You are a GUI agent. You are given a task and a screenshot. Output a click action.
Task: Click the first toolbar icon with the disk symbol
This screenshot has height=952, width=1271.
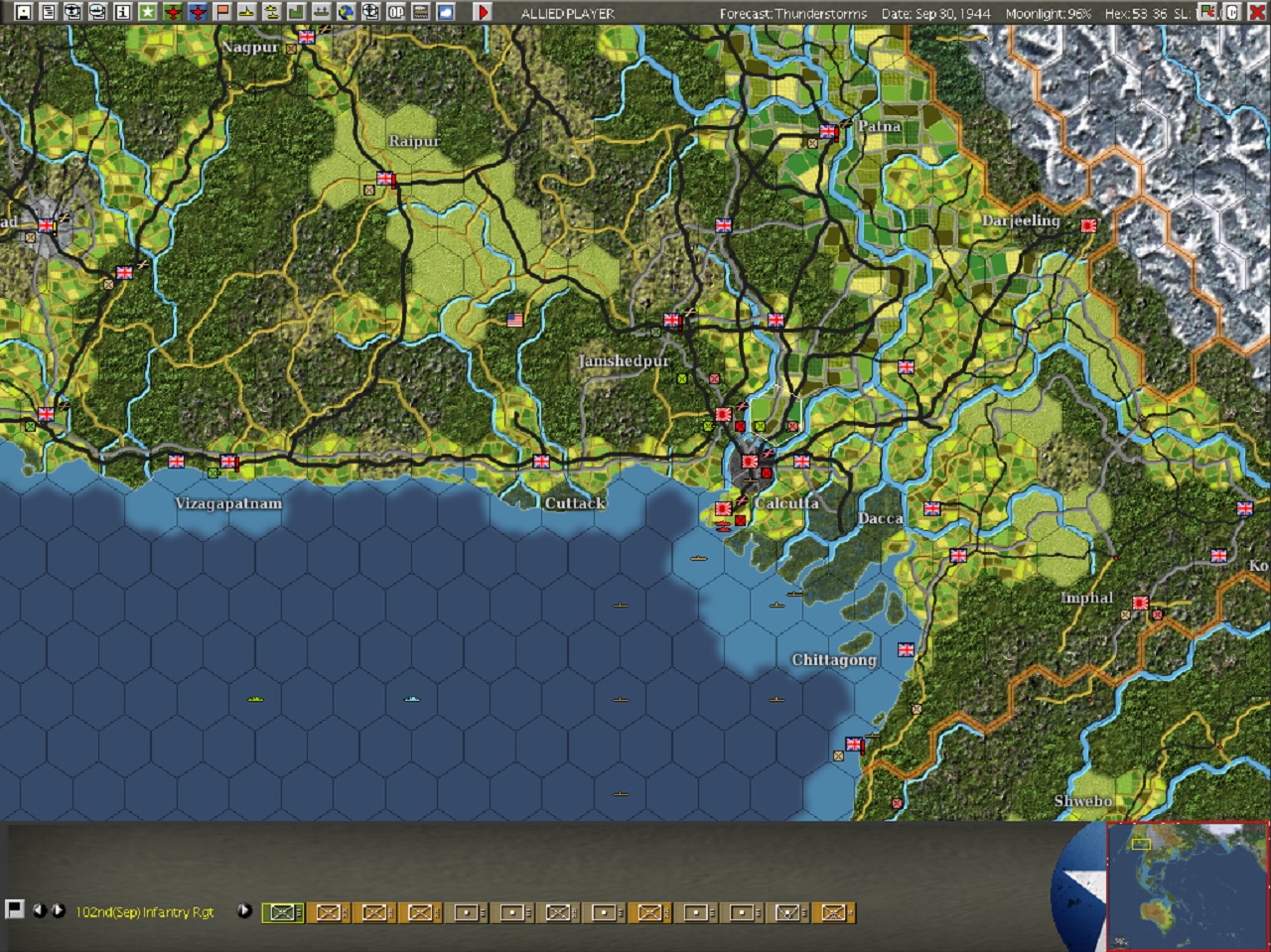pyautogui.click(x=23, y=12)
